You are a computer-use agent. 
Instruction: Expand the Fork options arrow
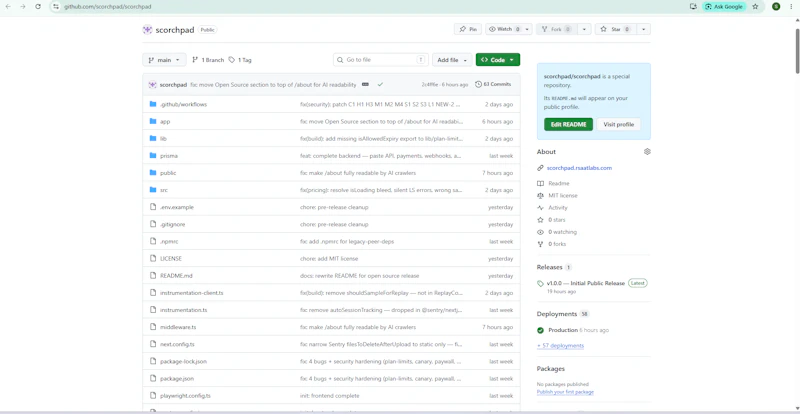pyautogui.click(x=584, y=29)
